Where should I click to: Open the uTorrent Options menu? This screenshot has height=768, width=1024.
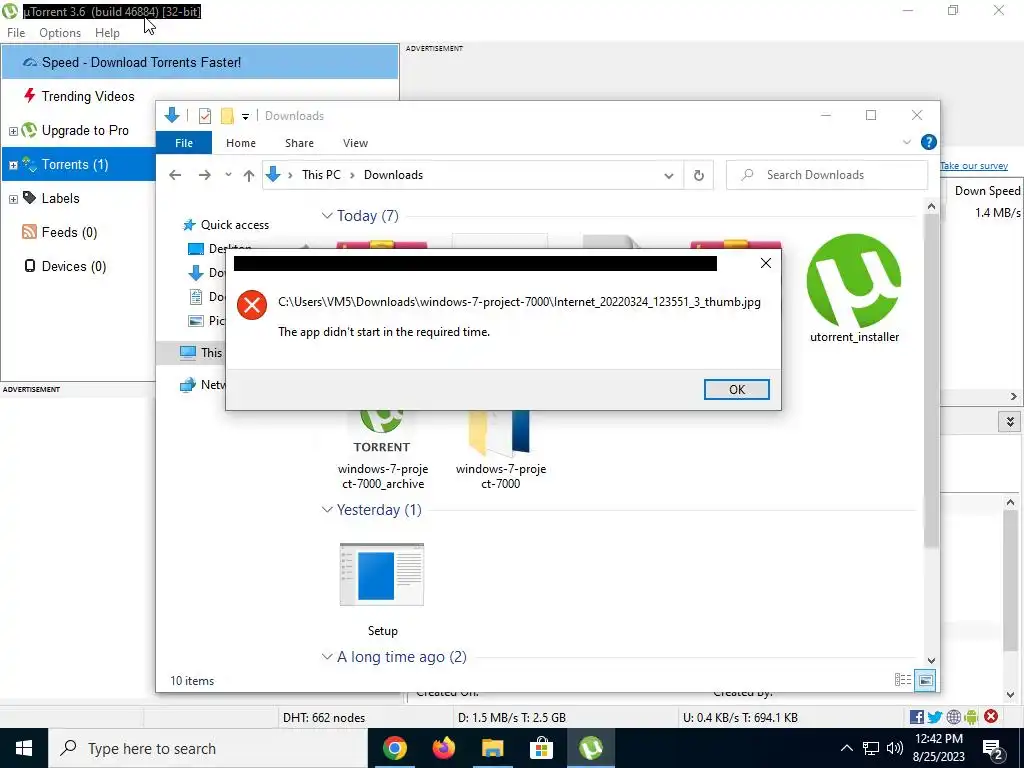[x=60, y=33]
